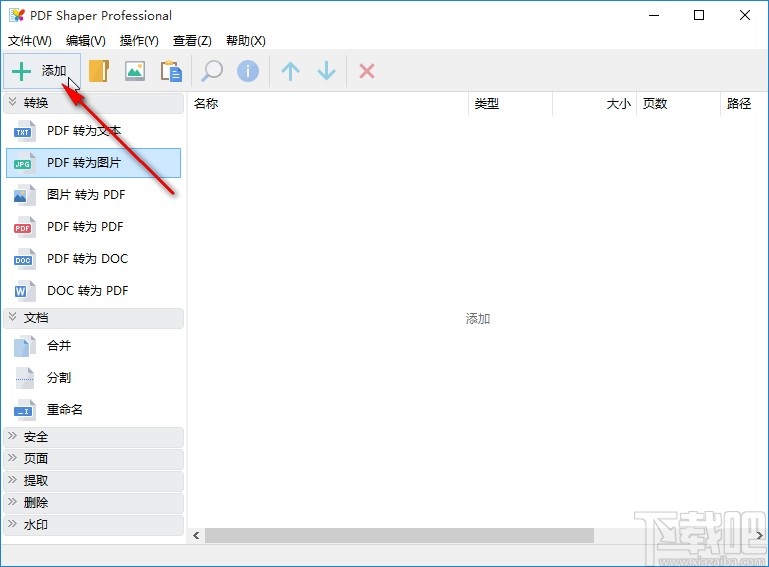Select DOC 转为 PDF option
Viewport: 769px width, 567px height.
94,291
